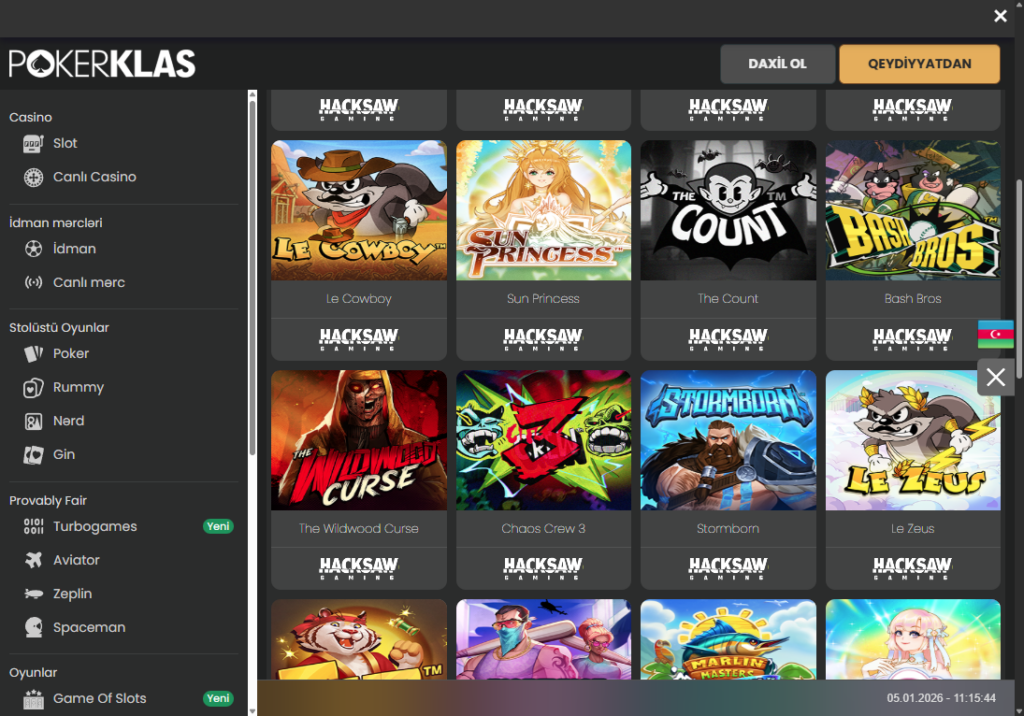Open The Wildwood Curse game thumbnail
Screen dimensions: 1024x716
pyautogui.click(x=359, y=440)
